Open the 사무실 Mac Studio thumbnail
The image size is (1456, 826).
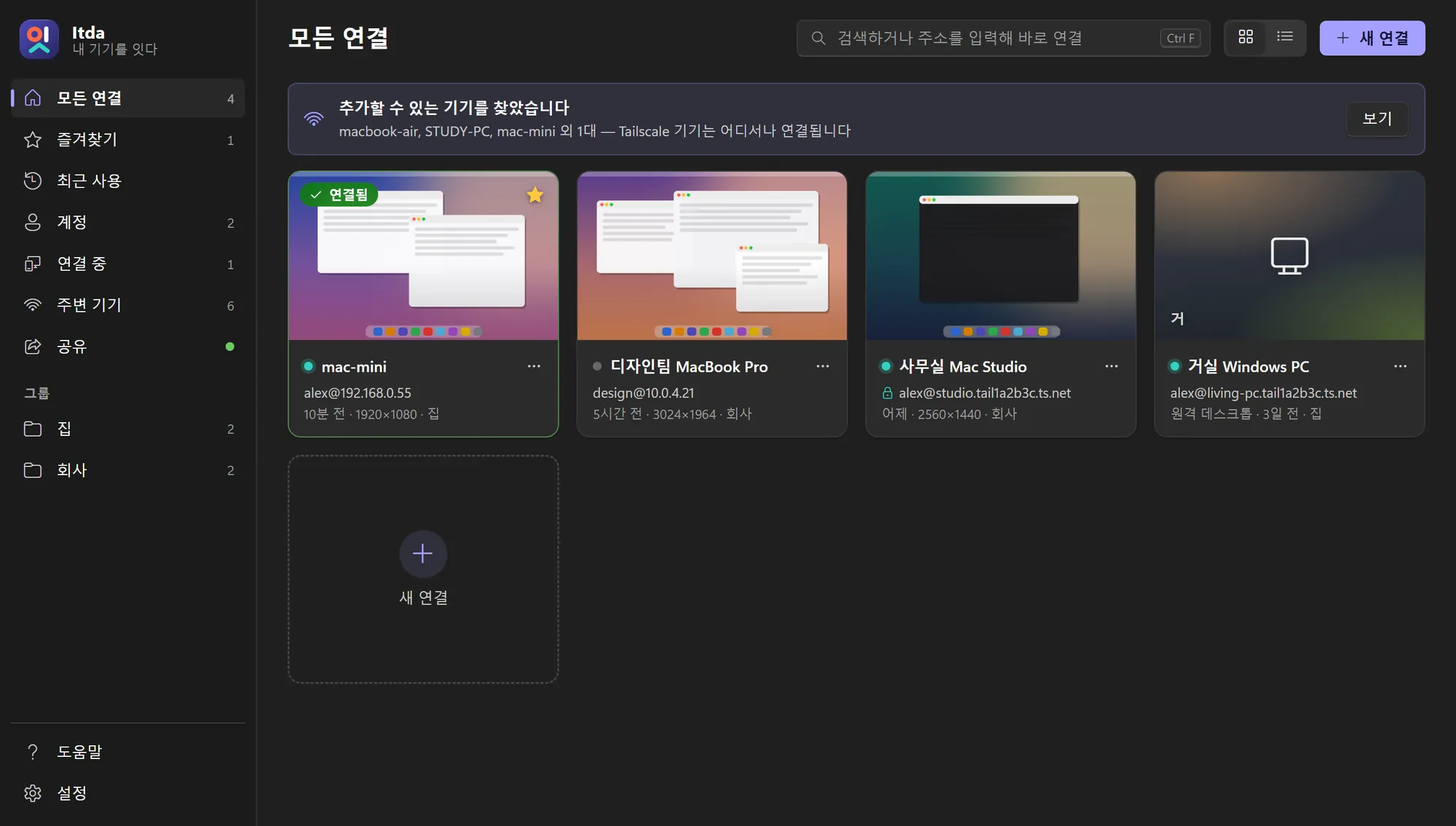click(1000, 256)
